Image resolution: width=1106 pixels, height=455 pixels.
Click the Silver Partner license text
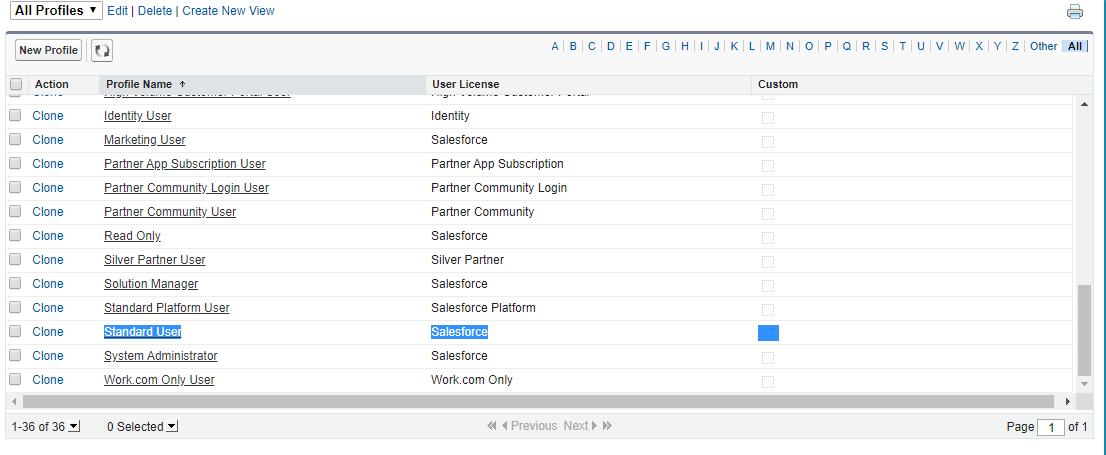point(468,260)
